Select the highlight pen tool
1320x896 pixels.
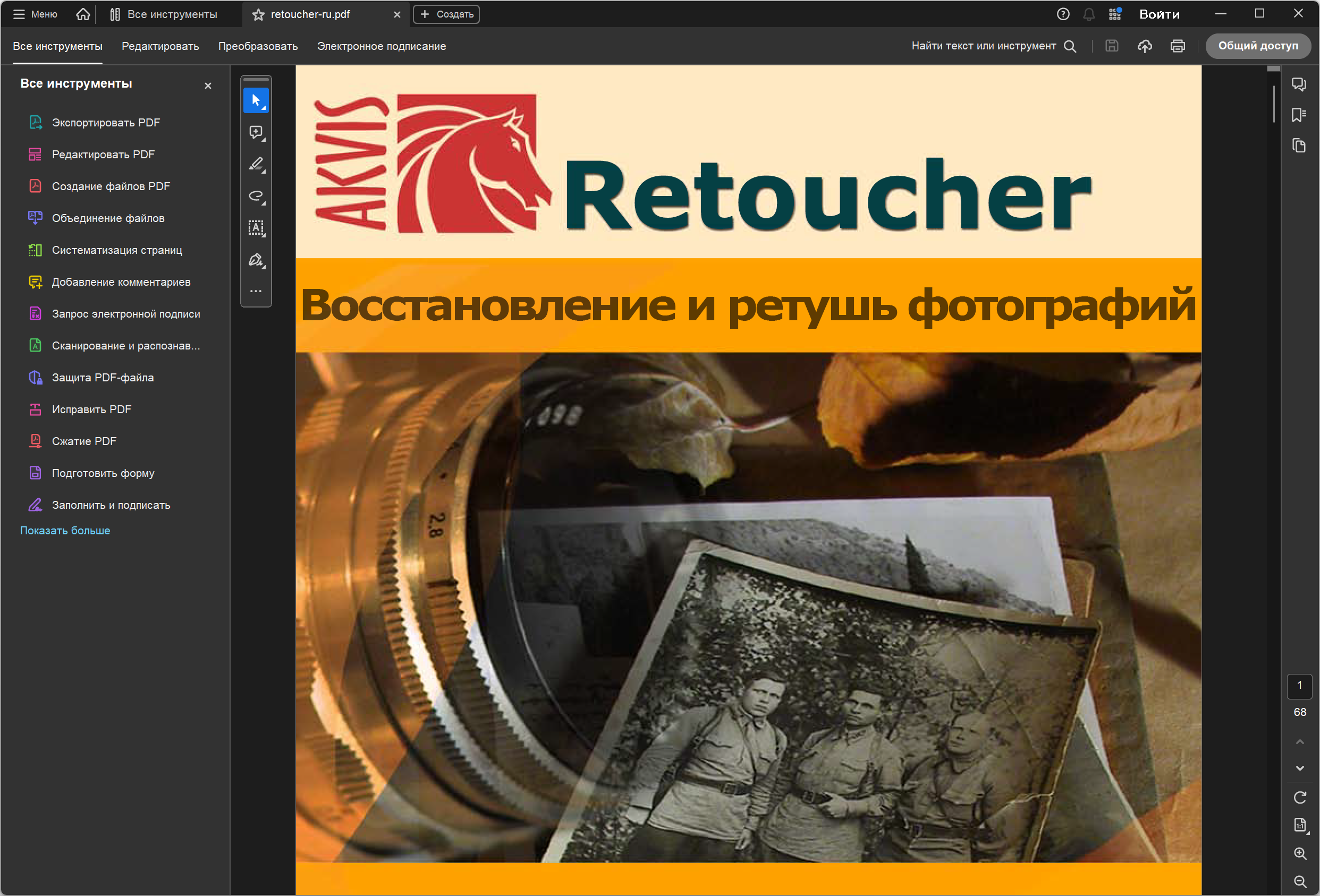[x=256, y=164]
